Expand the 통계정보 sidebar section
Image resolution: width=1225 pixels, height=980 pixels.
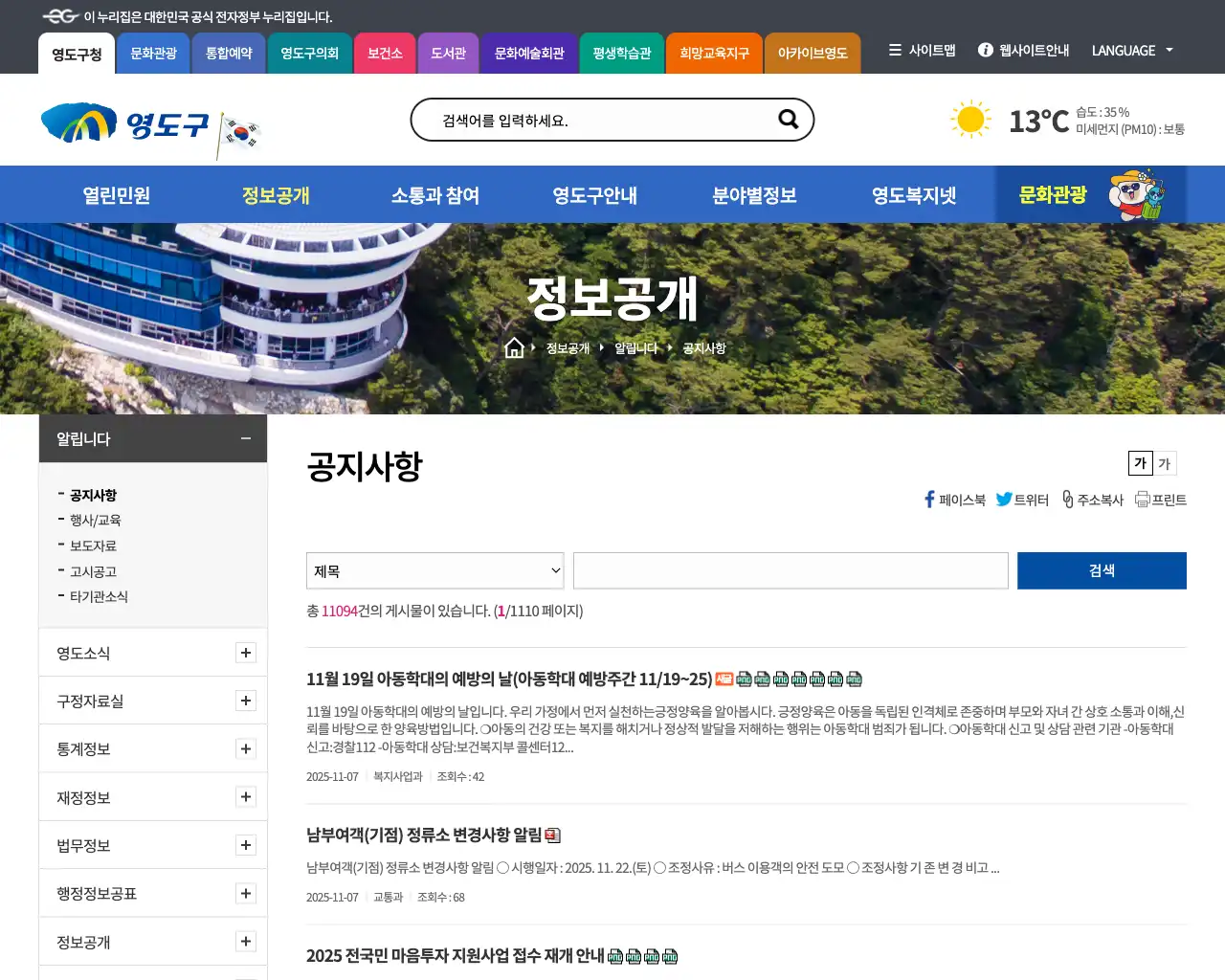[x=246, y=748]
